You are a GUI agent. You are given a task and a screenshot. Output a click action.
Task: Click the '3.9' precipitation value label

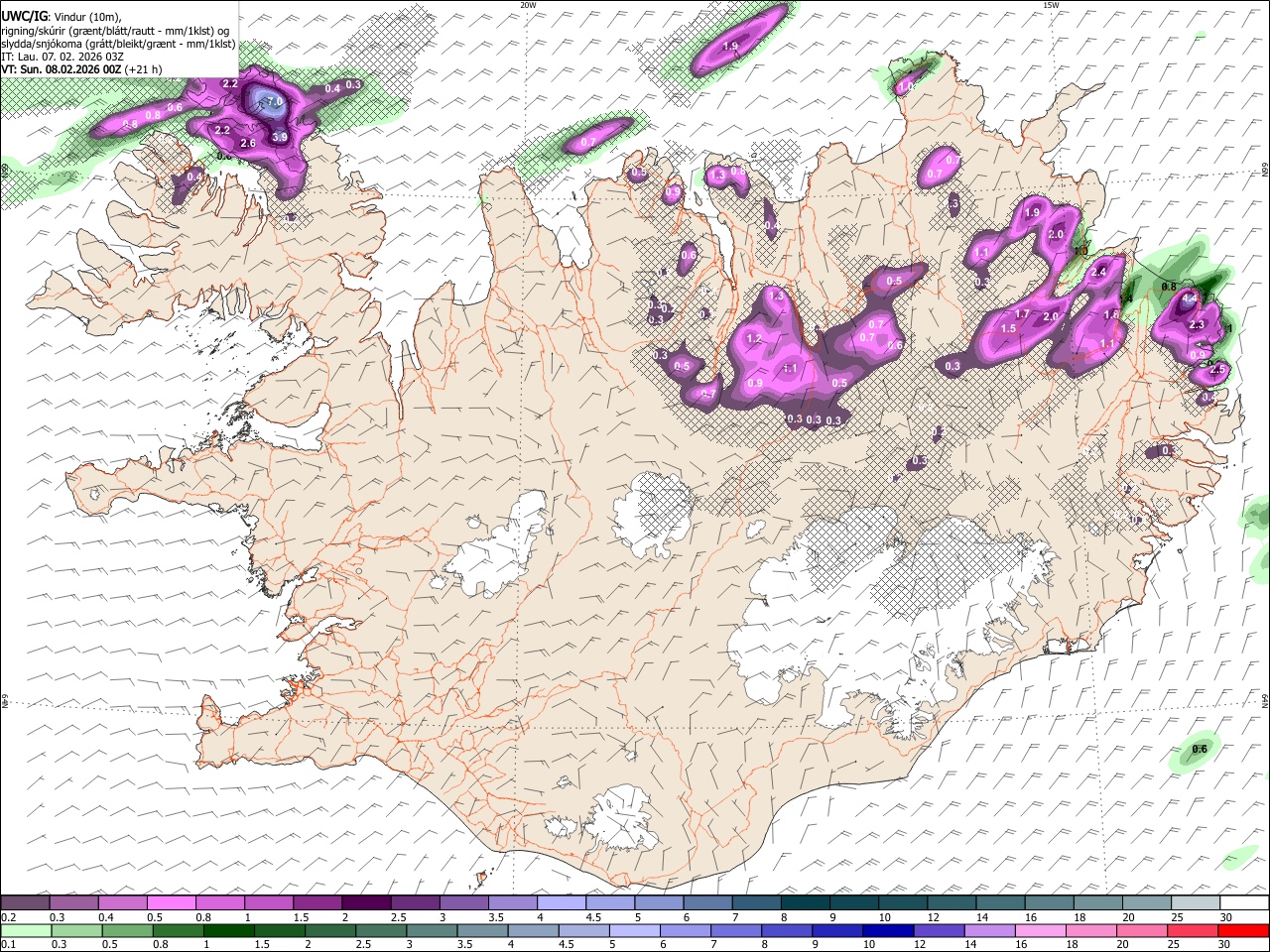pos(280,137)
